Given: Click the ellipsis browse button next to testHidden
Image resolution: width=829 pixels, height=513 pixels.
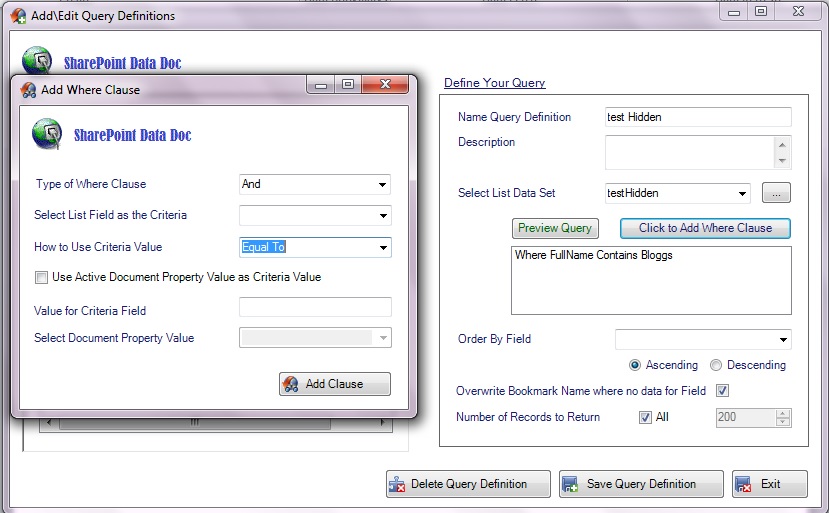Looking at the screenshot, I should (x=776, y=193).
